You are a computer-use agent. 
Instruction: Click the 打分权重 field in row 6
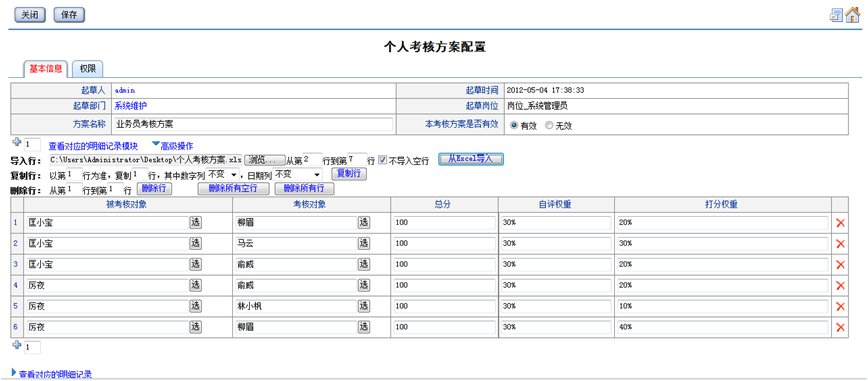[x=722, y=327]
